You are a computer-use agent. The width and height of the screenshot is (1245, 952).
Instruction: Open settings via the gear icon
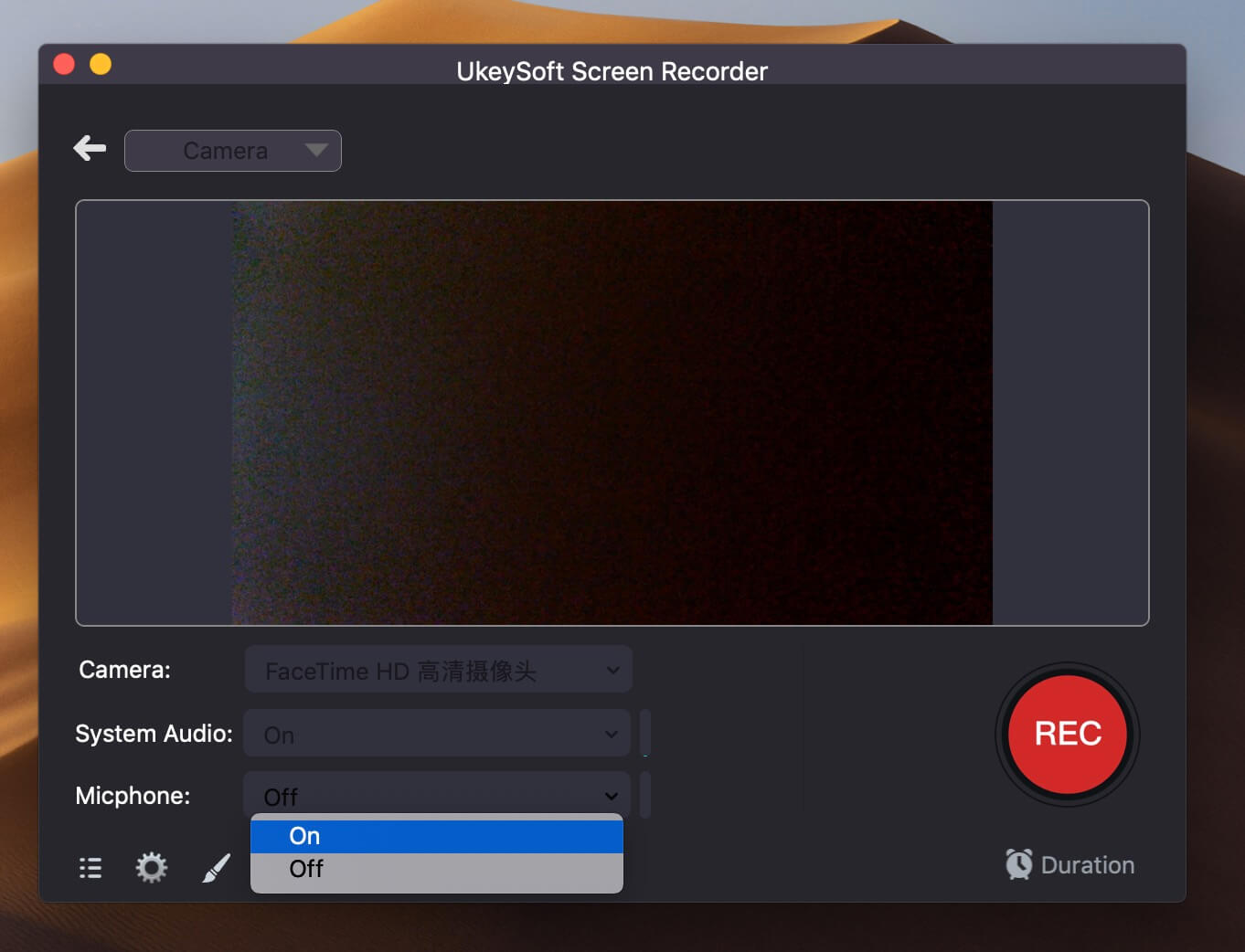pyautogui.click(x=151, y=867)
